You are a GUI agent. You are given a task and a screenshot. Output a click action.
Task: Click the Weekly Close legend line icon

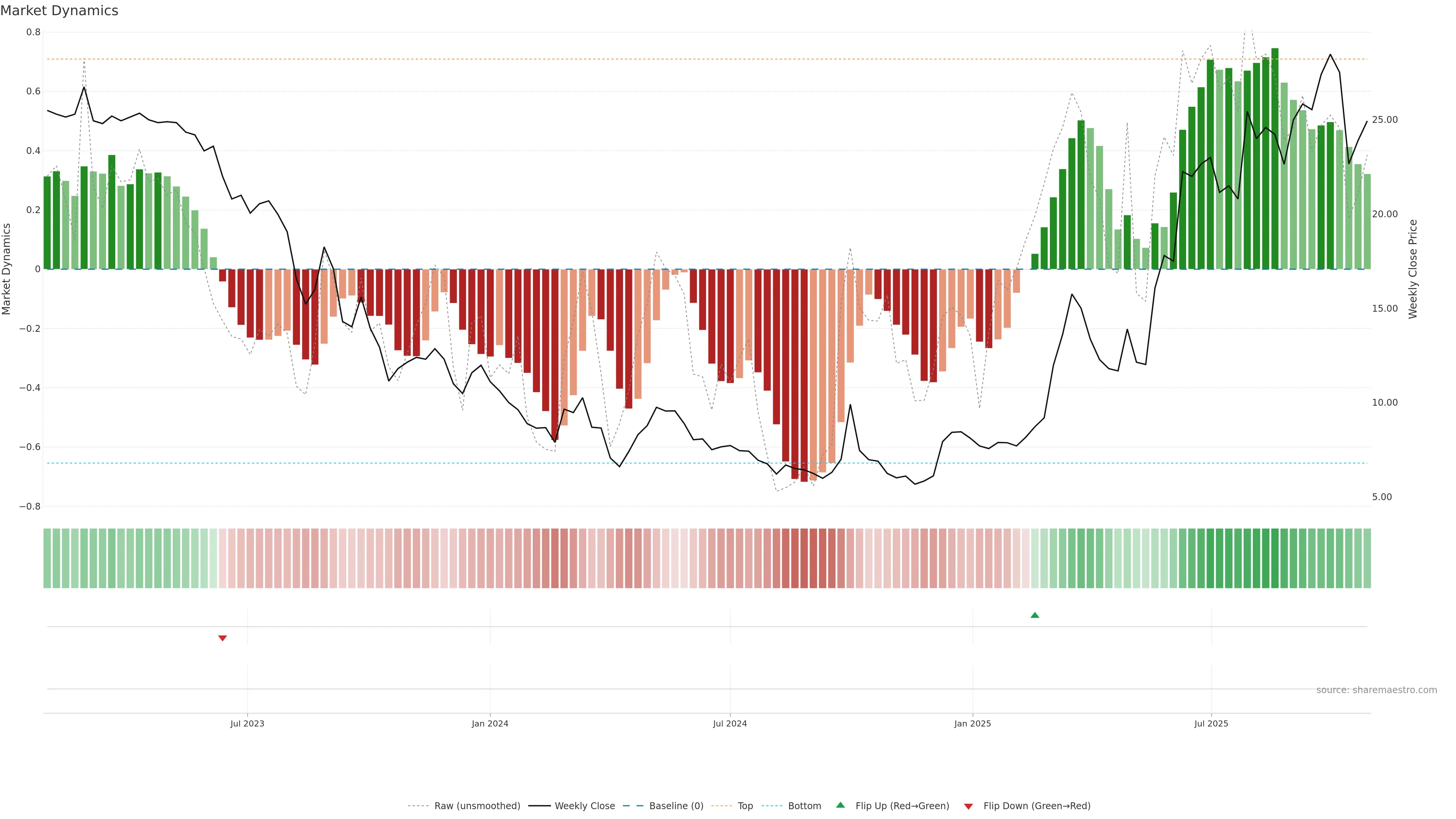click(539, 806)
